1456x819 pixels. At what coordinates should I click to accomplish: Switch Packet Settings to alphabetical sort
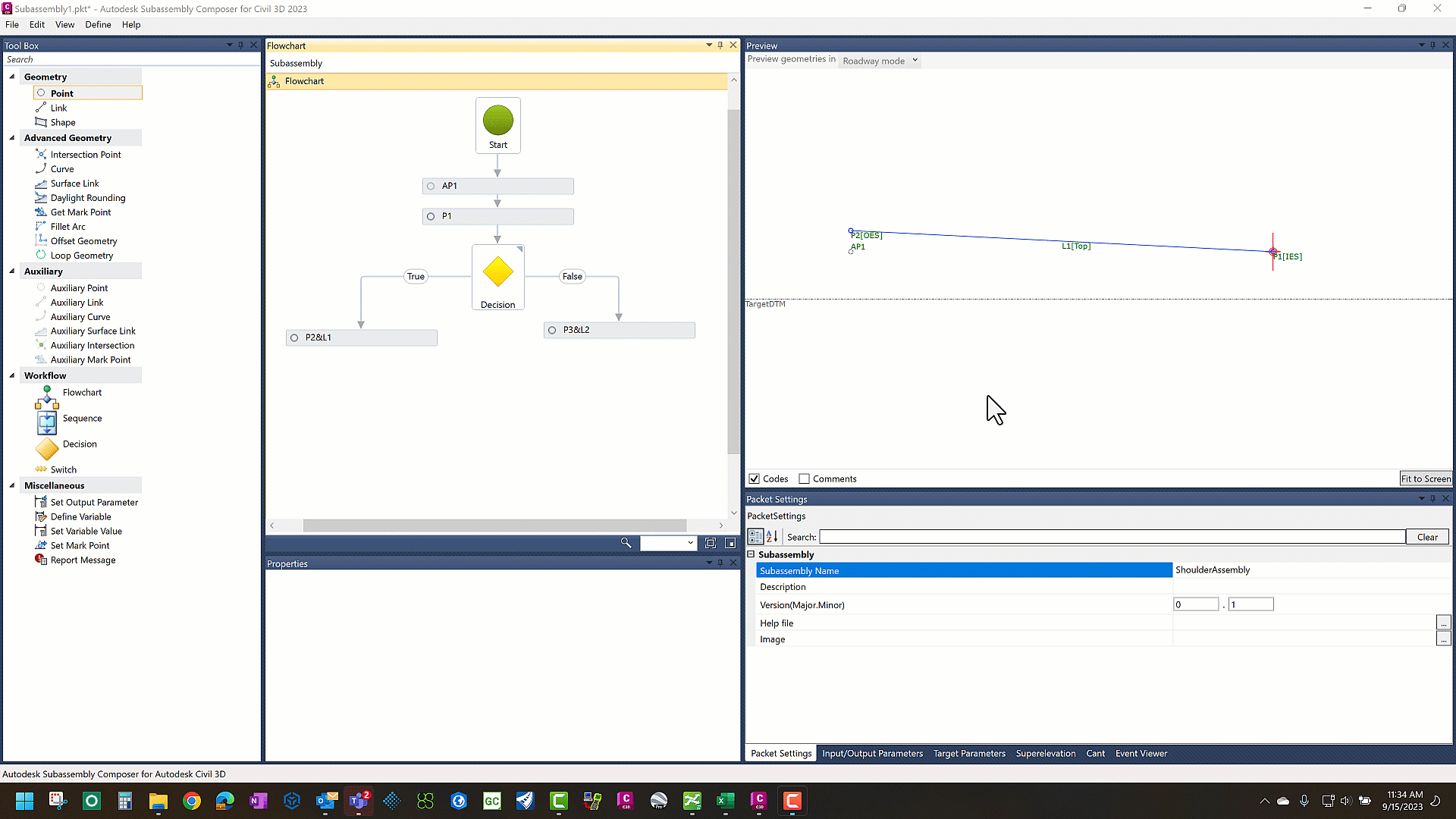click(x=772, y=537)
